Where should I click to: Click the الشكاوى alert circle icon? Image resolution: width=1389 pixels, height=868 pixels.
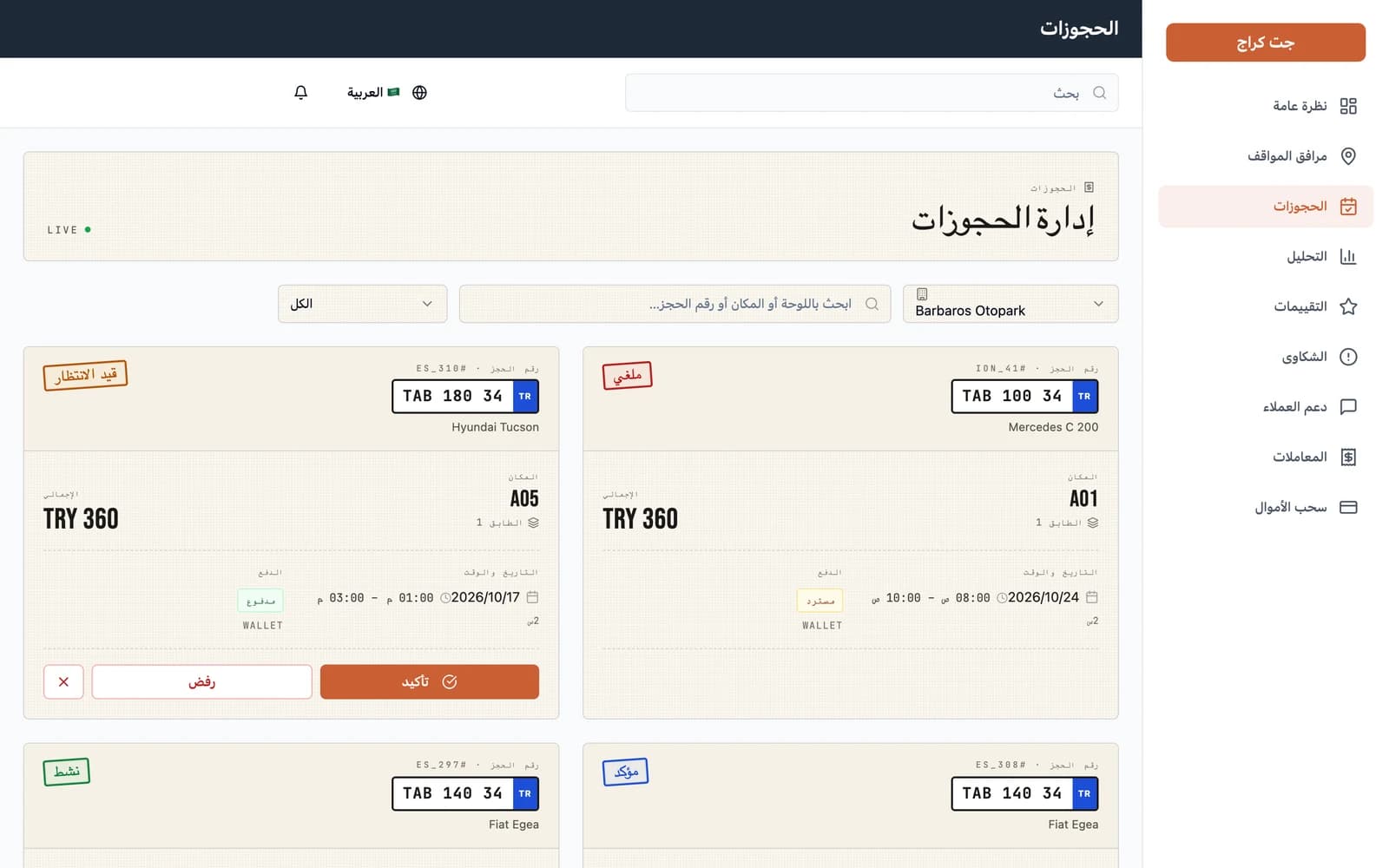(x=1348, y=357)
